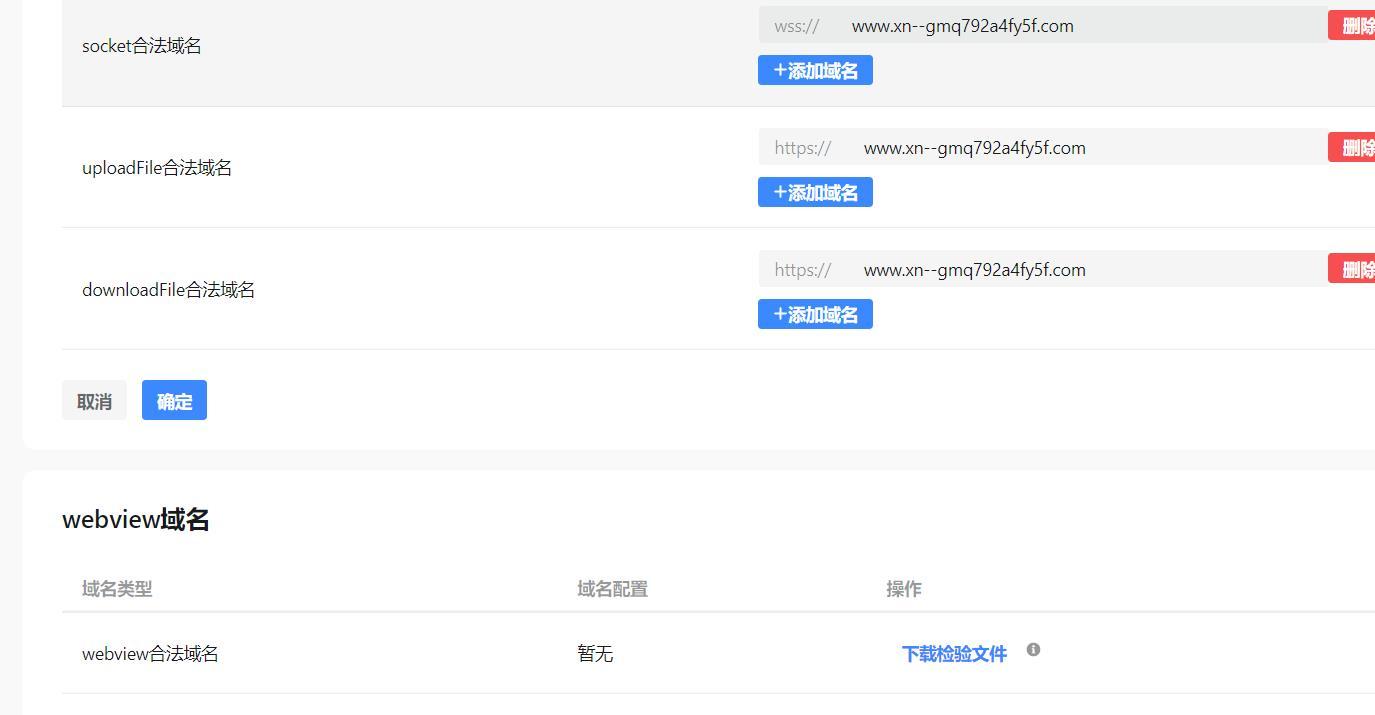Add a domain under socket合法域名

point(815,71)
